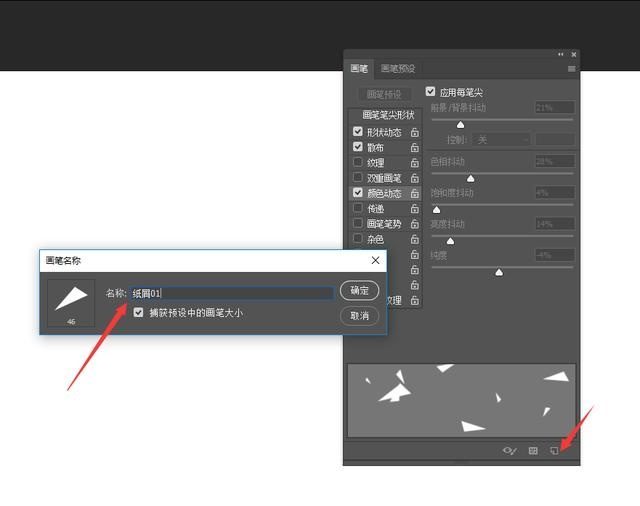Click the 名称 text field containing 纸屑01
Screen dimensions: 640x506
(x=232, y=293)
